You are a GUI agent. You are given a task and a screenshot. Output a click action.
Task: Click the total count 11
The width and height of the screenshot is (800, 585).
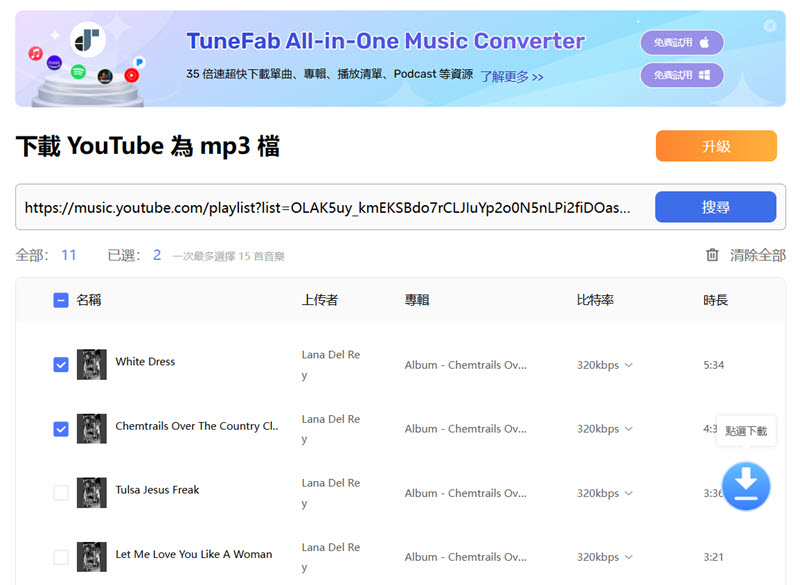69,255
